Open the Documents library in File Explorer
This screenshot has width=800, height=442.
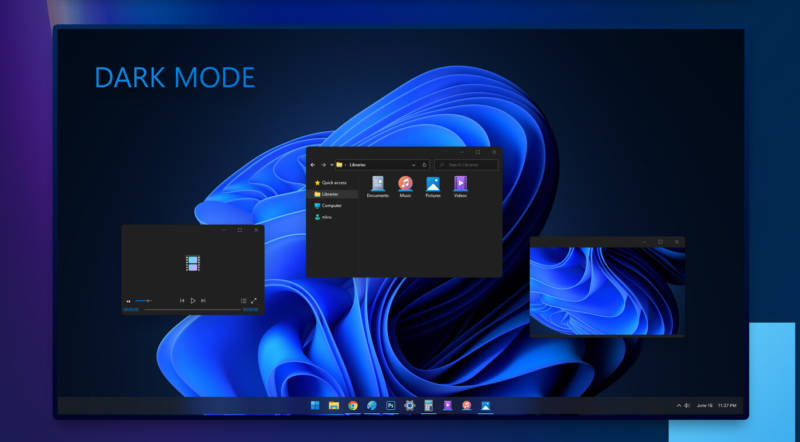378,187
